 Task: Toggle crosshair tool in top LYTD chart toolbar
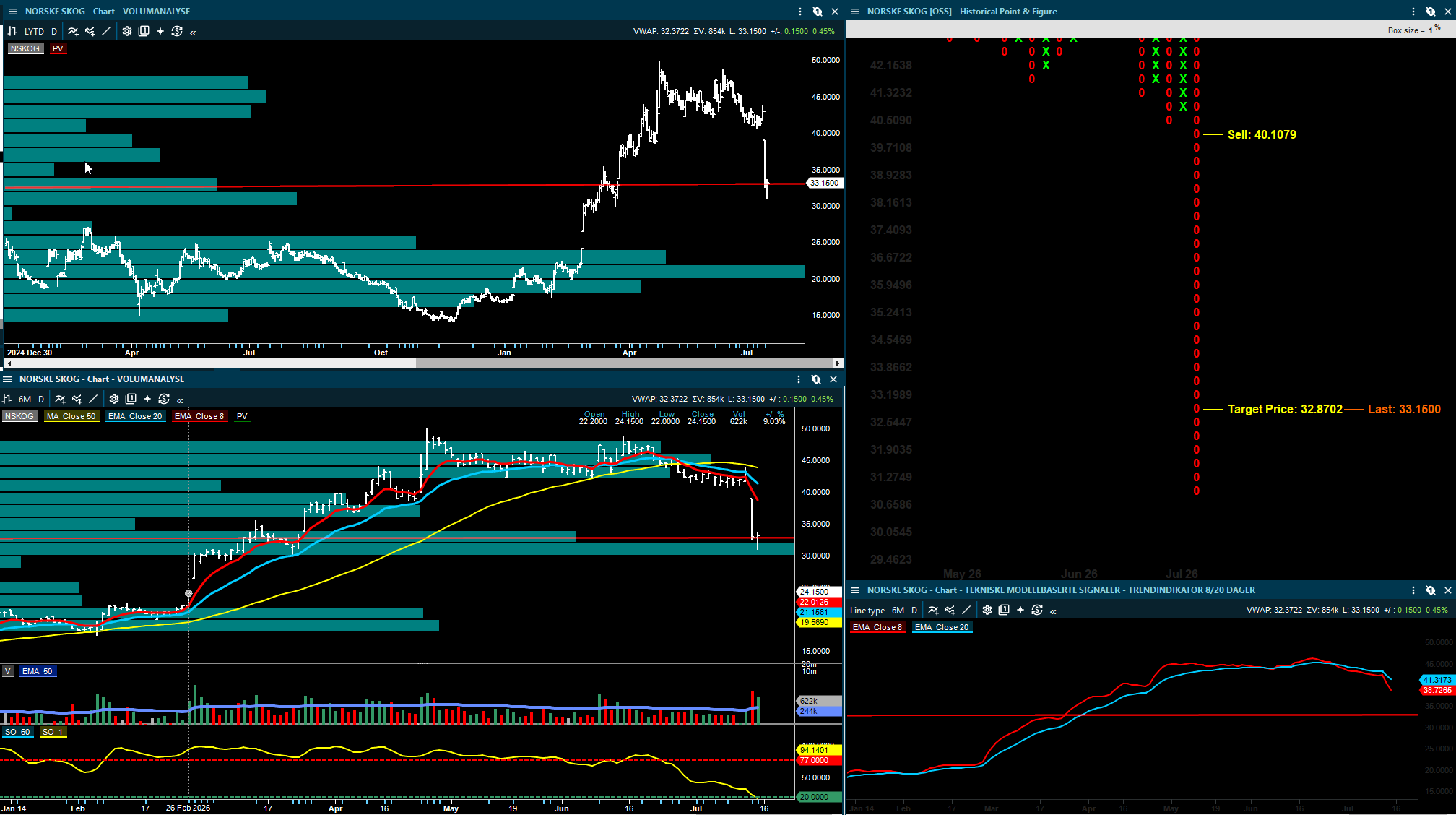[x=160, y=31]
